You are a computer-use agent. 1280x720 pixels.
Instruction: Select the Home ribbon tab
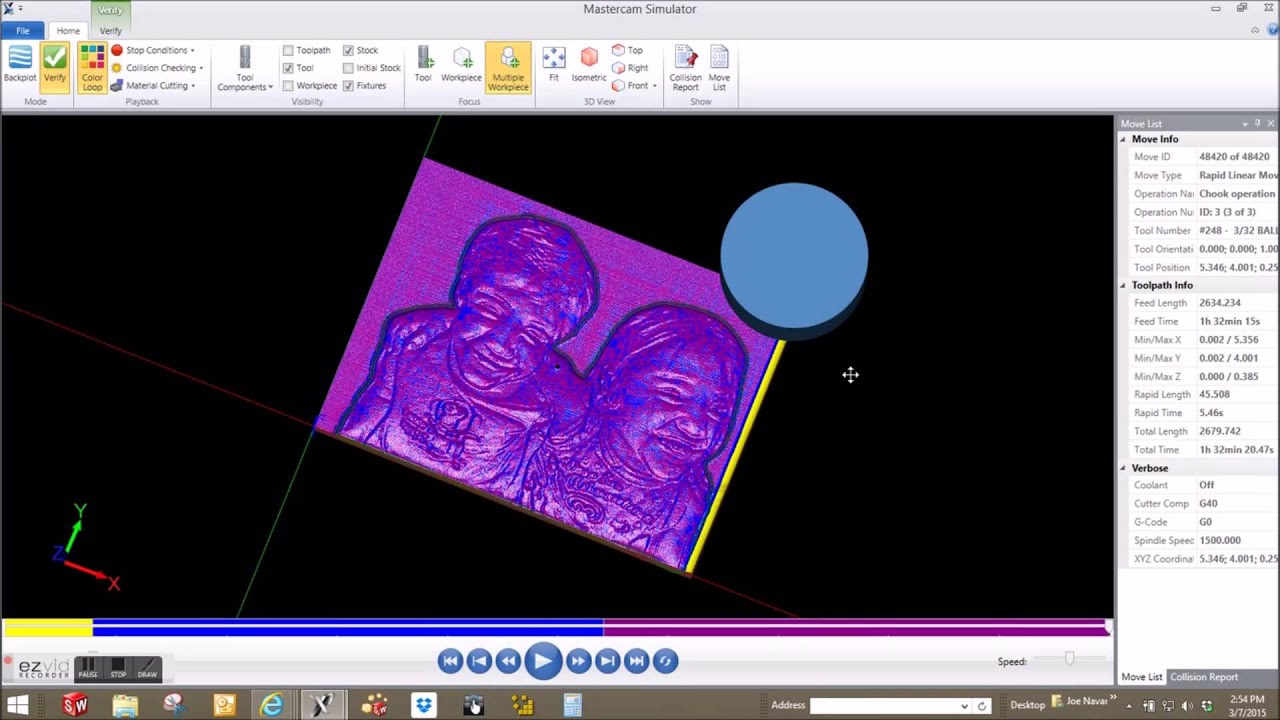pos(68,31)
